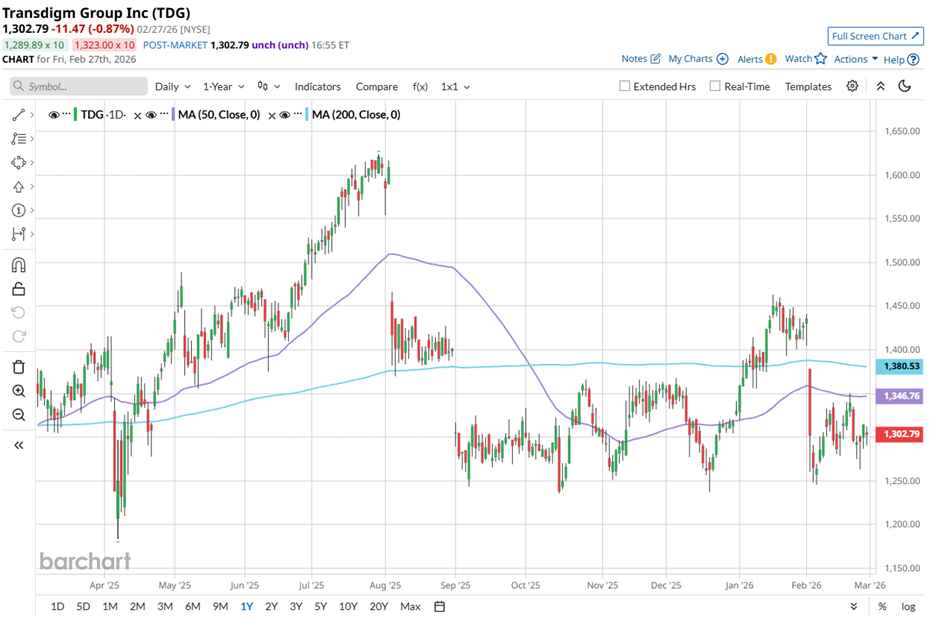Delete drawings with the trash icon
The height and width of the screenshot is (625, 936).
click(x=18, y=366)
